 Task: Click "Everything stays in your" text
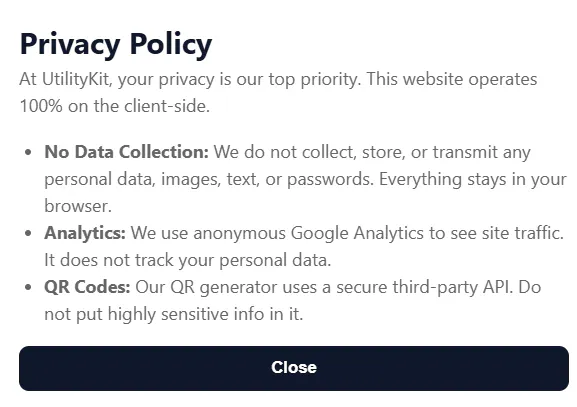click(x=473, y=180)
